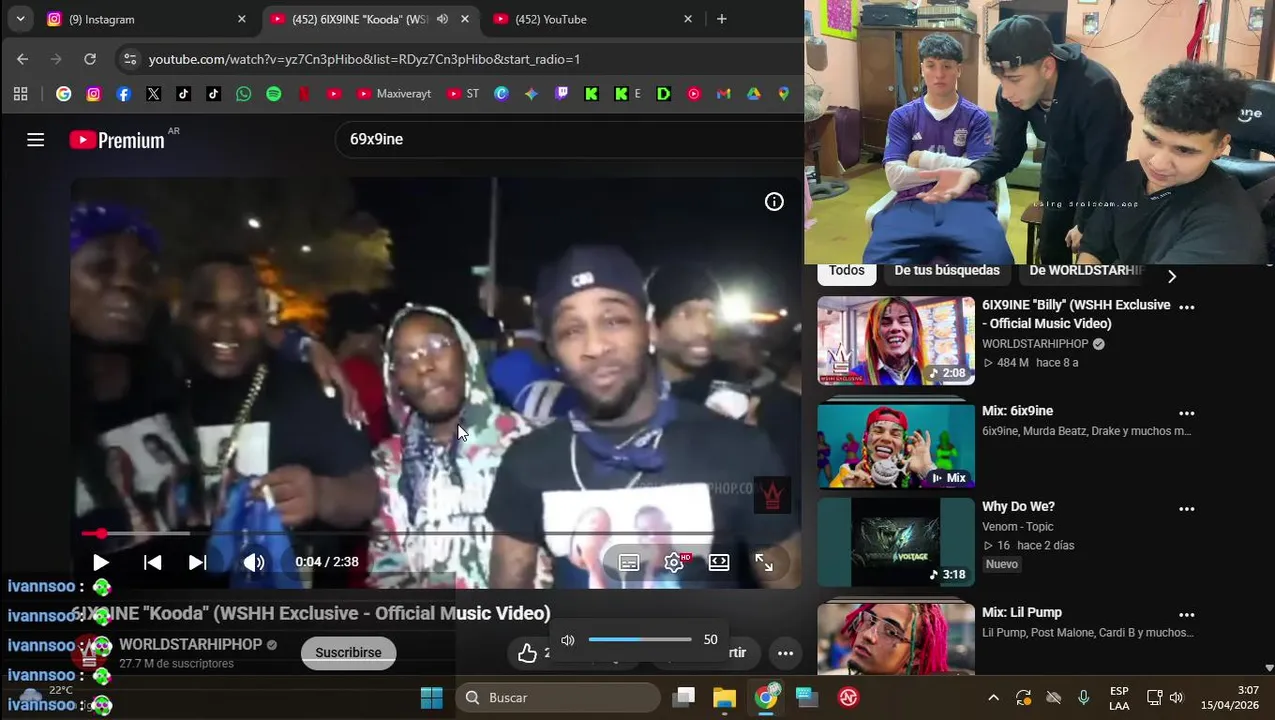Enter fullscreen on the video
Viewport: 1275px width, 720px height.
[764, 563]
